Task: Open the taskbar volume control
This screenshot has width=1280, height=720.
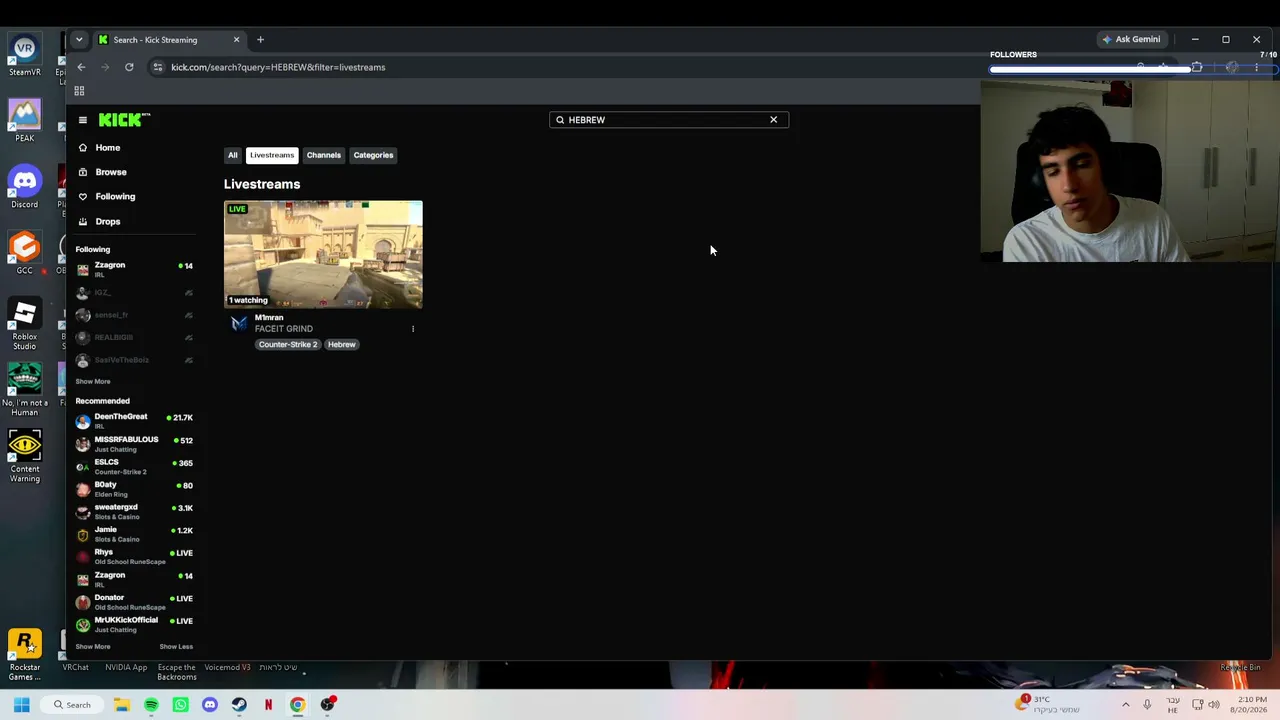Action: click(1214, 705)
